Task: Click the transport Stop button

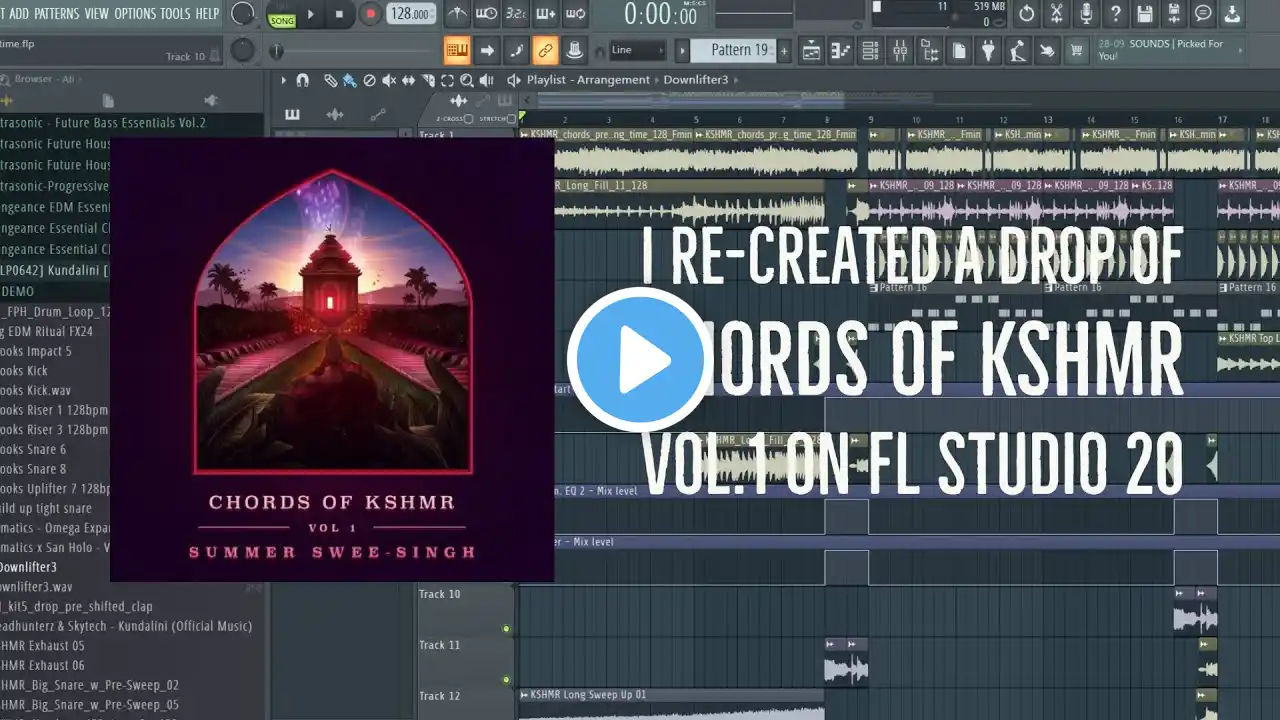Action: 339,14
